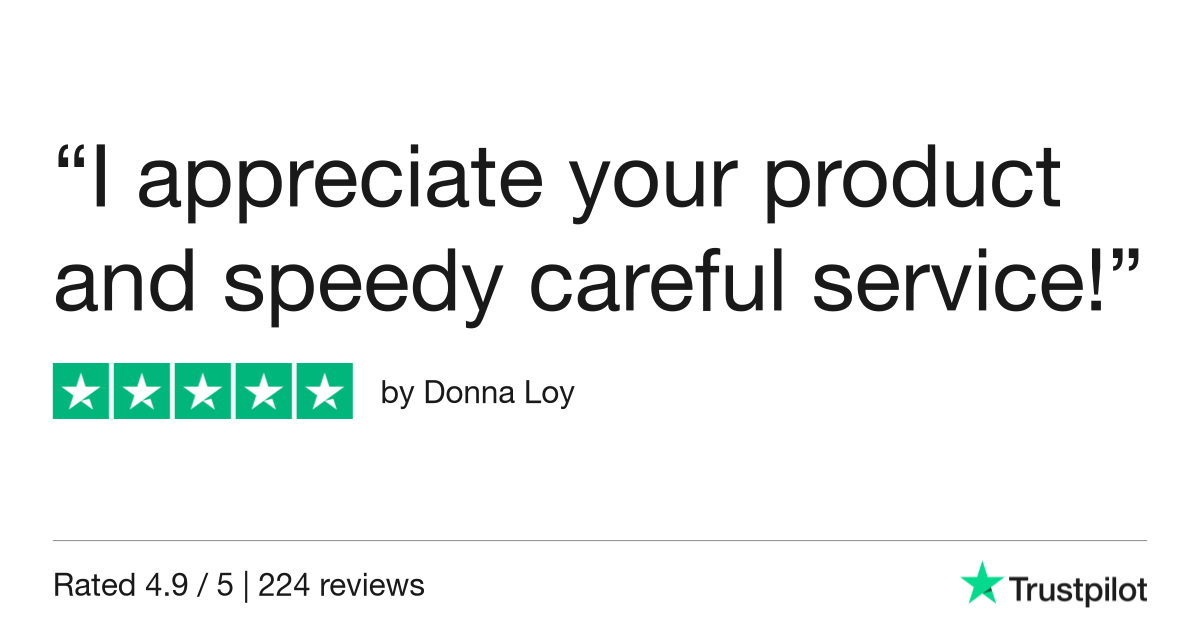
Task: Click the word "your" in the headline
Action: (x=626, y=190)
